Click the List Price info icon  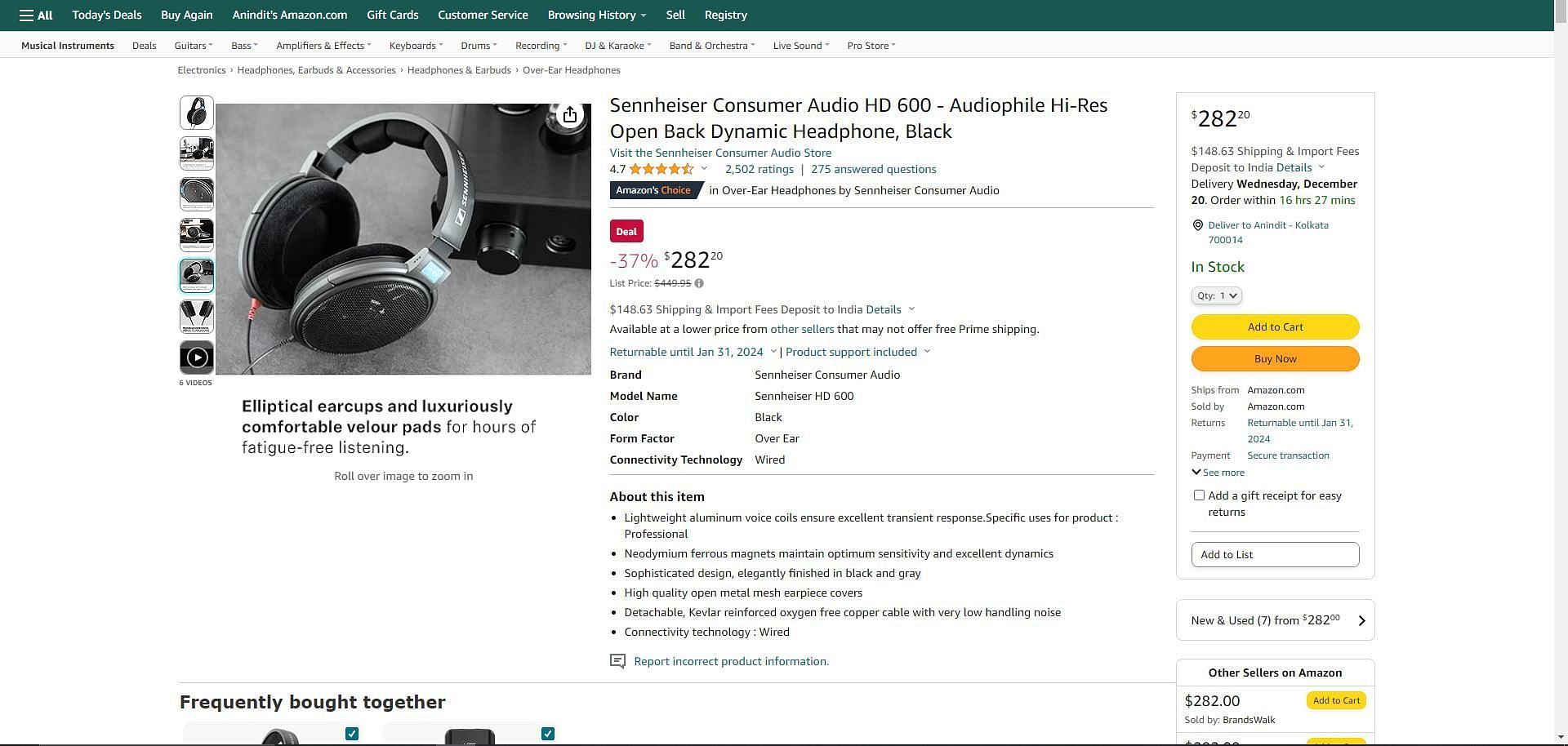pos(699,283)
